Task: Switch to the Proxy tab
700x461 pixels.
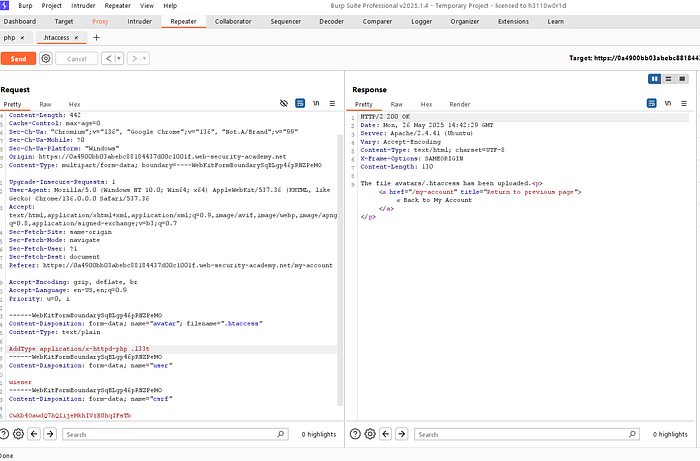Action: point(100,21)
